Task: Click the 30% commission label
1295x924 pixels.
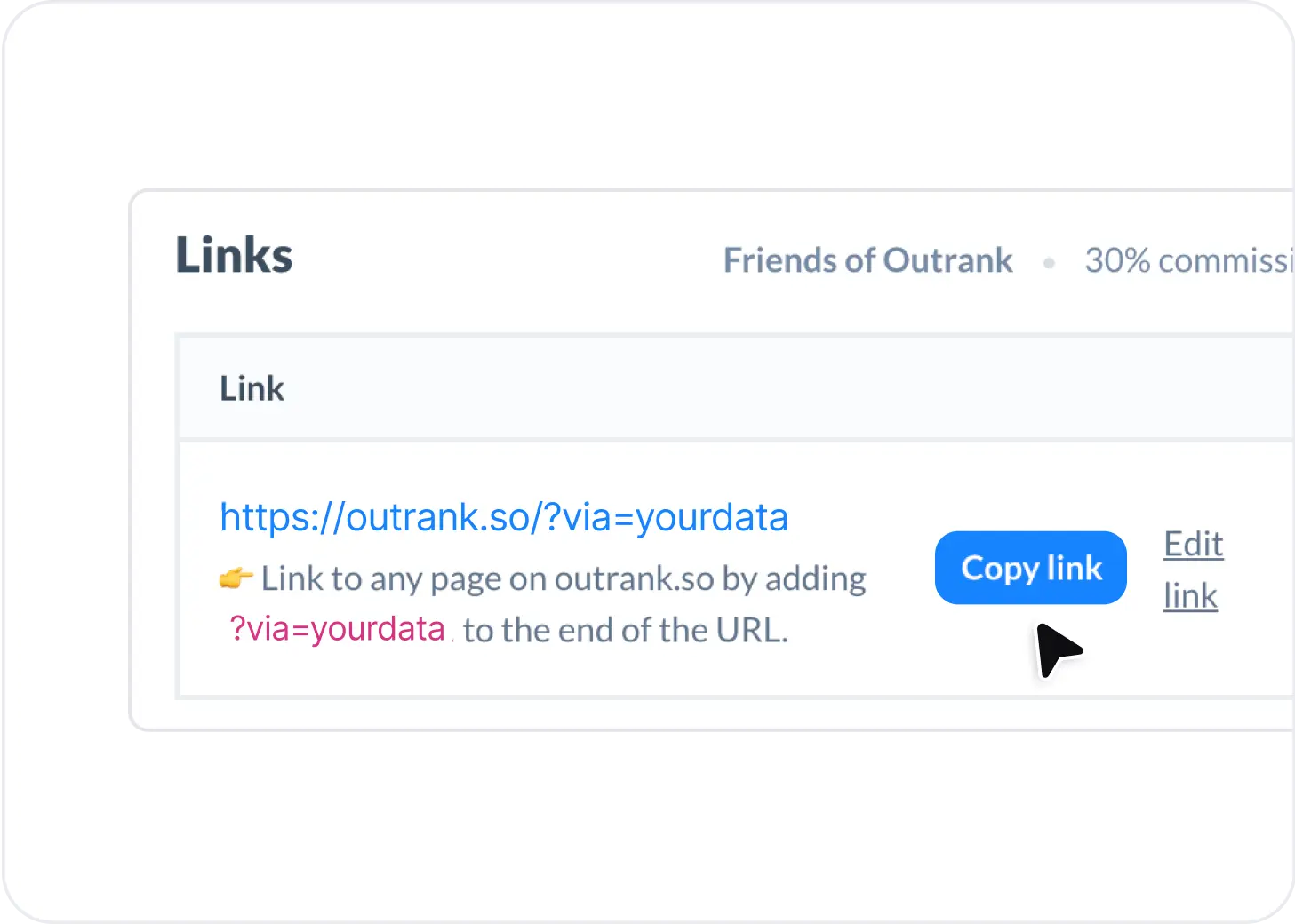Action: 1189,259
